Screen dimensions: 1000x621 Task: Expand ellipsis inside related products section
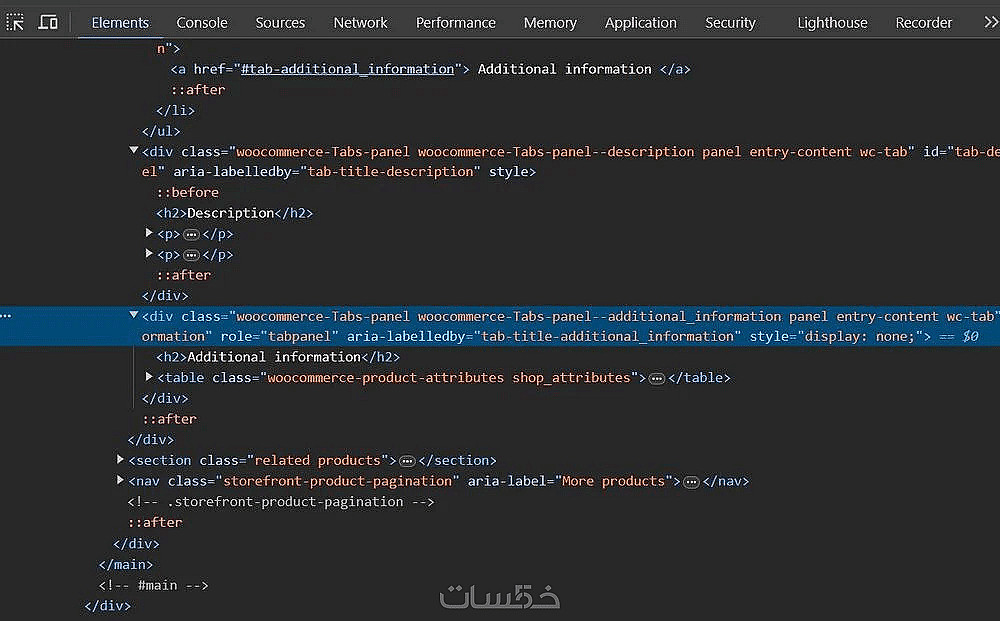407,461
